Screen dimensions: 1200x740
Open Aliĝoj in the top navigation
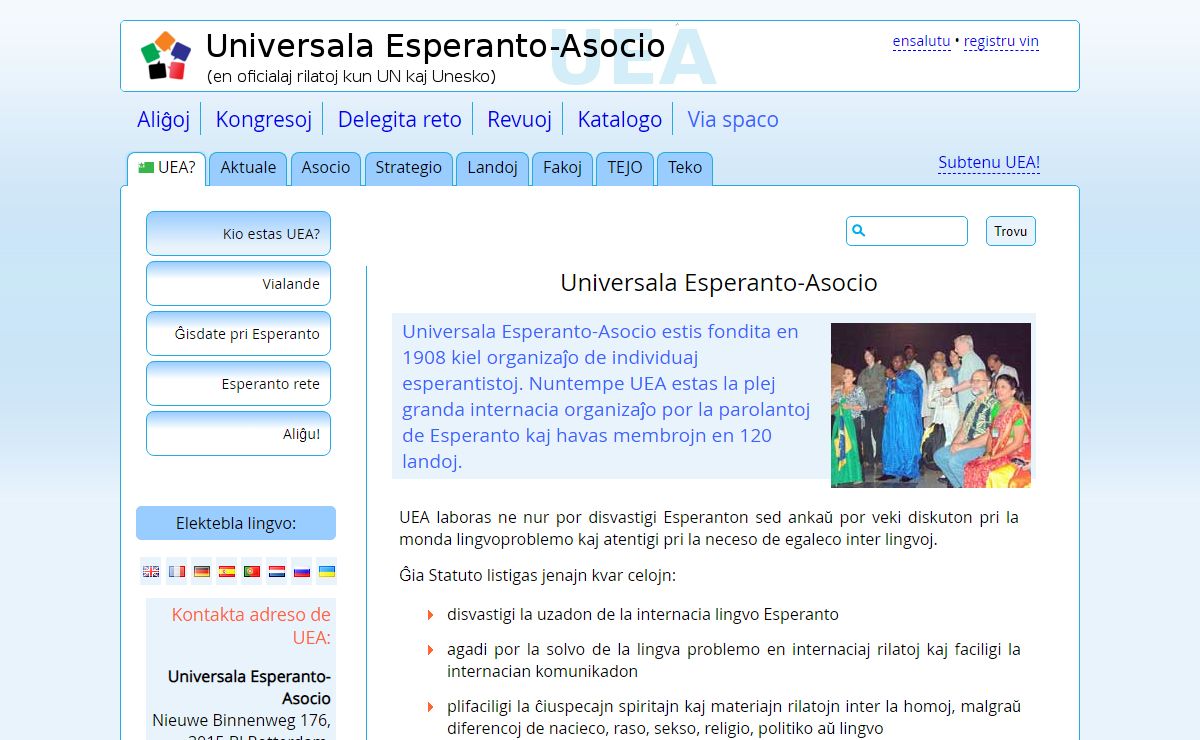(x=163, y=120)
